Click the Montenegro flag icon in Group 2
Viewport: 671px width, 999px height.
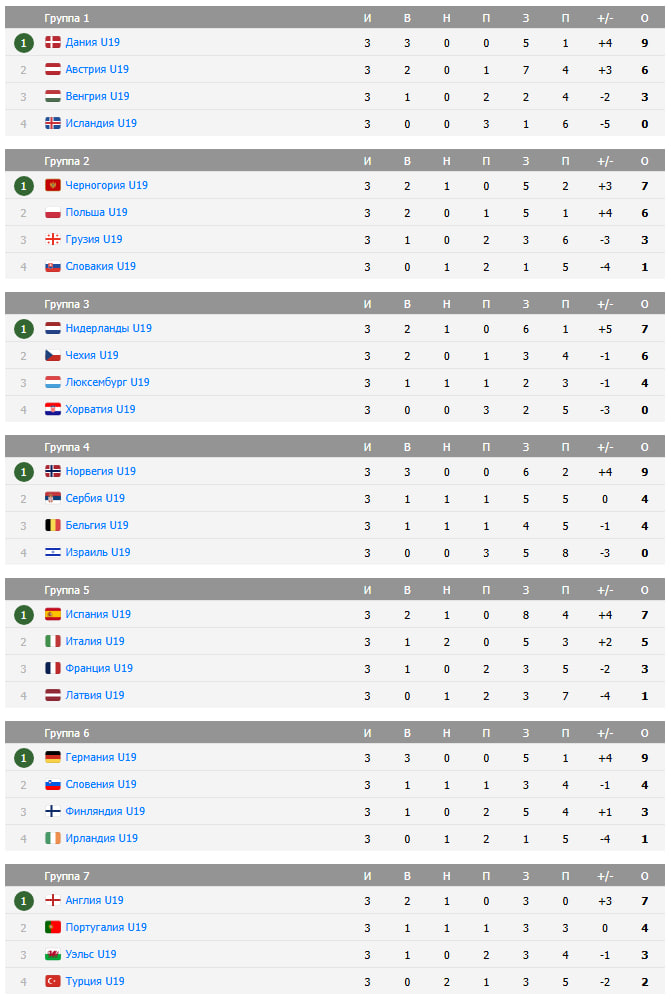pyautogui.click(x=53, y=185)
